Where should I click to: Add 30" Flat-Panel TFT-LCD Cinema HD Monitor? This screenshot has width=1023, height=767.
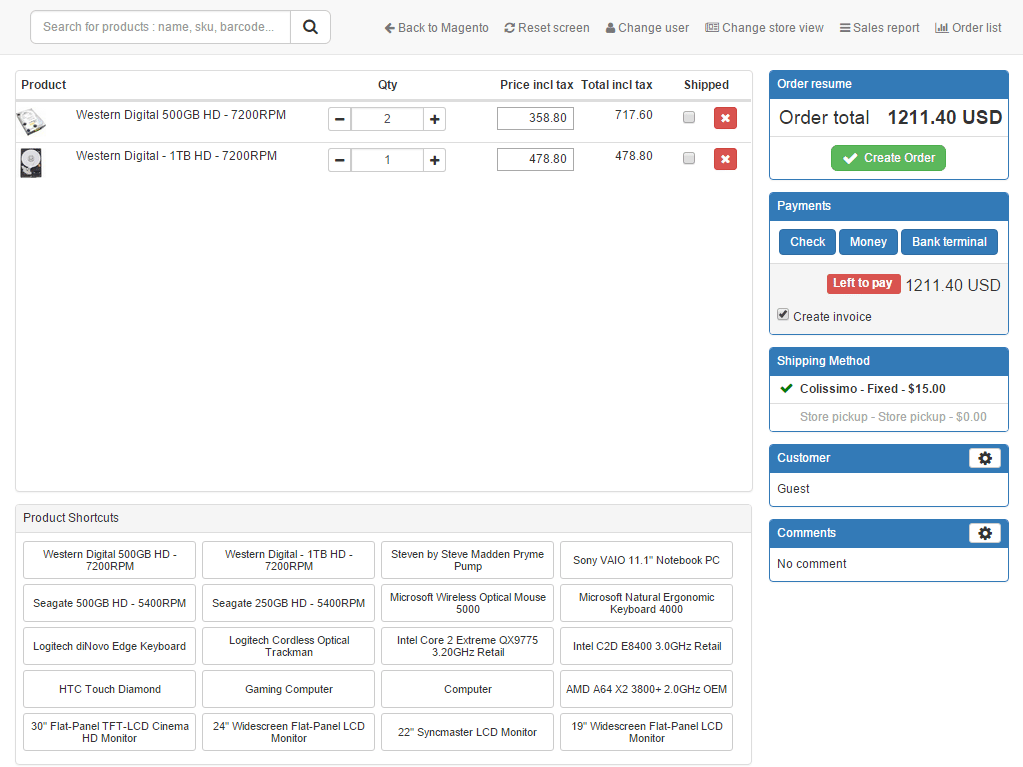(x=110, y=732)
